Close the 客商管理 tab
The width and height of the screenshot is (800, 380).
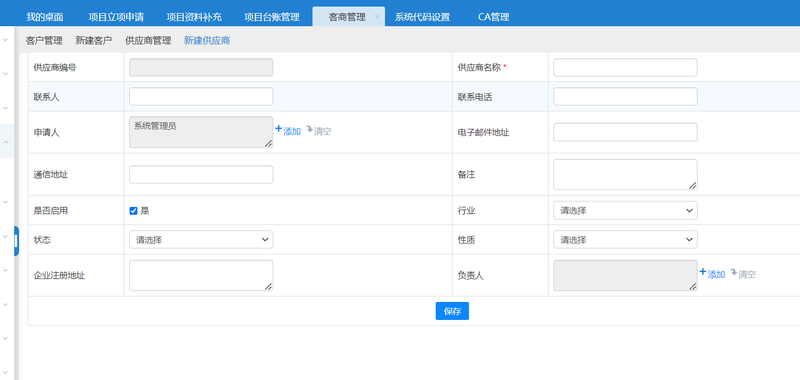(x=377, y=17)
